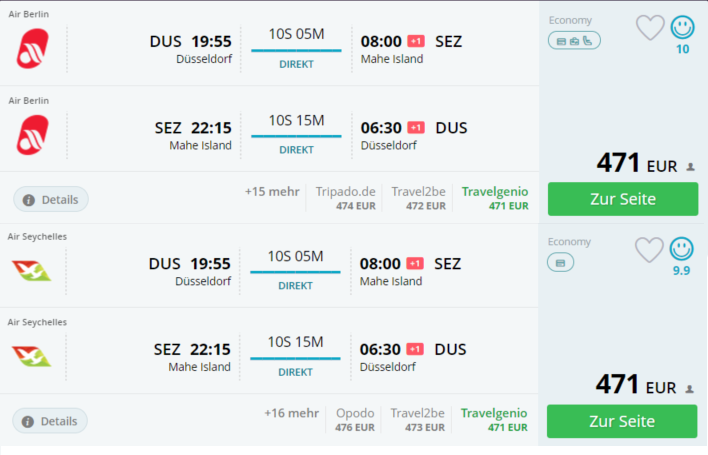708x455 pixels.
Task: Click Air Berlin logo on outbound flight
Action: 33,48
